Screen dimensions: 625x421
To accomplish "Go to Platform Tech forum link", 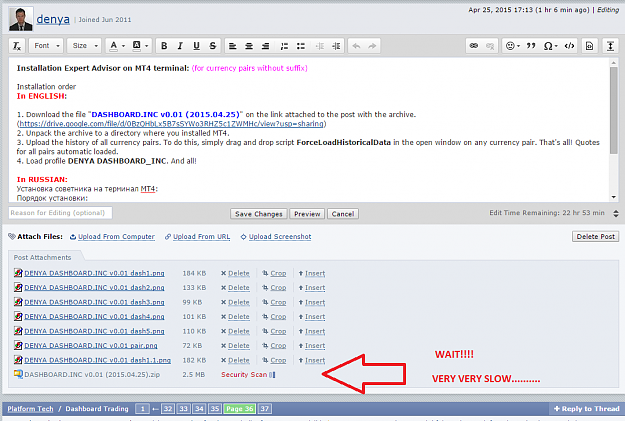I will point(30,409).
